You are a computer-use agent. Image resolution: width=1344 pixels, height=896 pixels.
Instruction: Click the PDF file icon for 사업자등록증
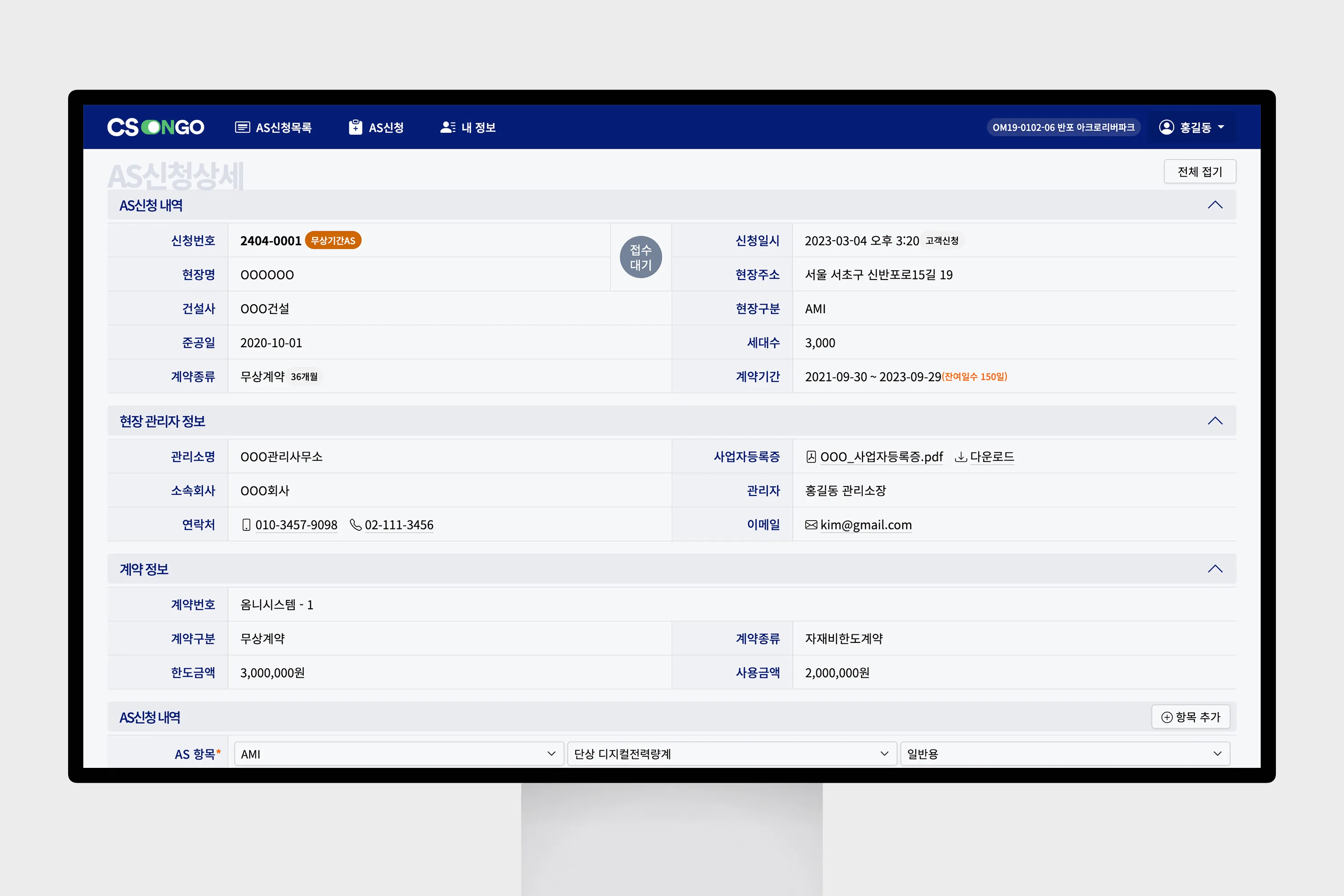point(811,457)
